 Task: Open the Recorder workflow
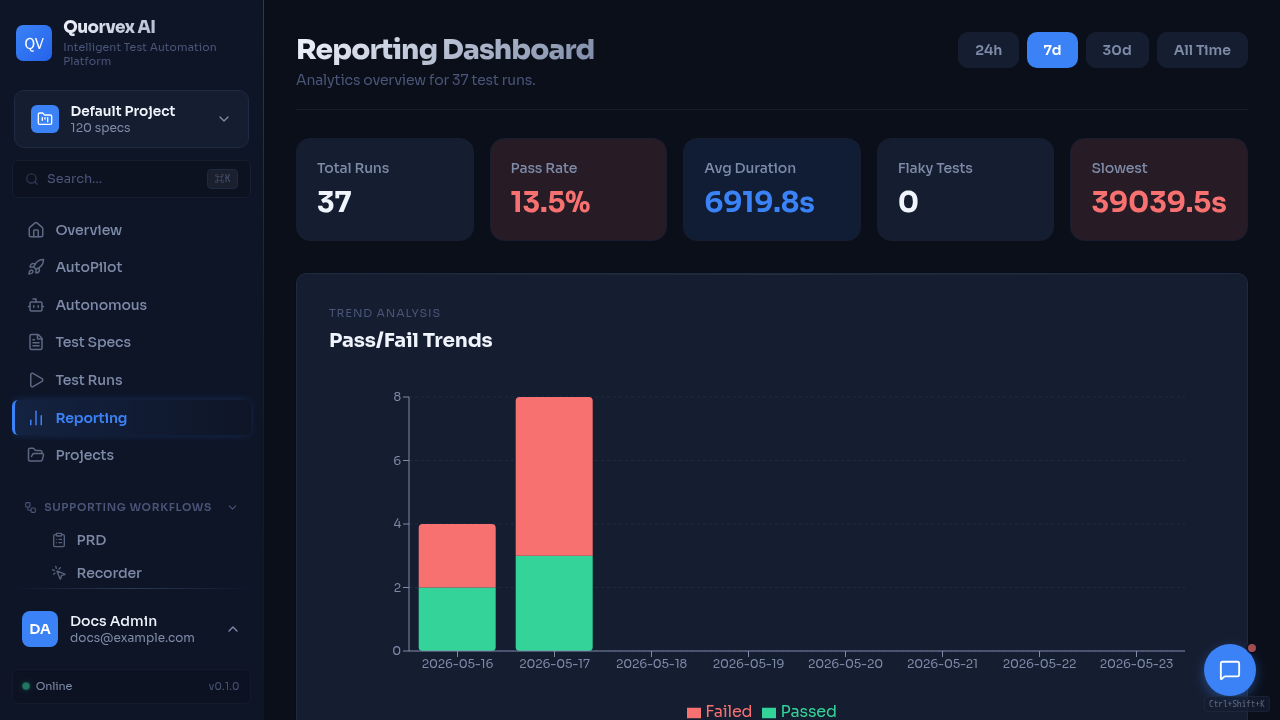[144, 573]
